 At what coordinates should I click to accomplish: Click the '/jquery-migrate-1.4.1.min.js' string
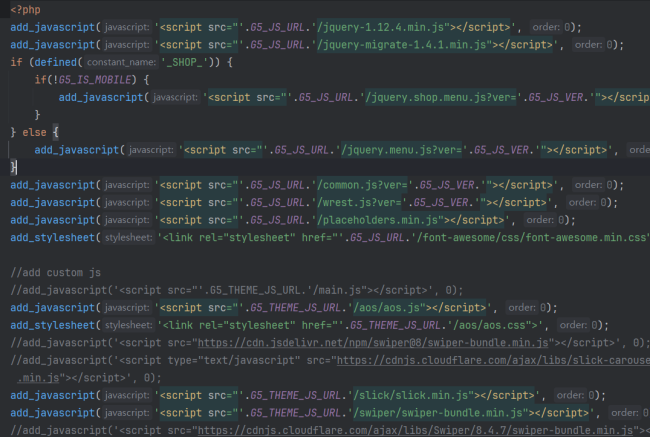point(404,45)
